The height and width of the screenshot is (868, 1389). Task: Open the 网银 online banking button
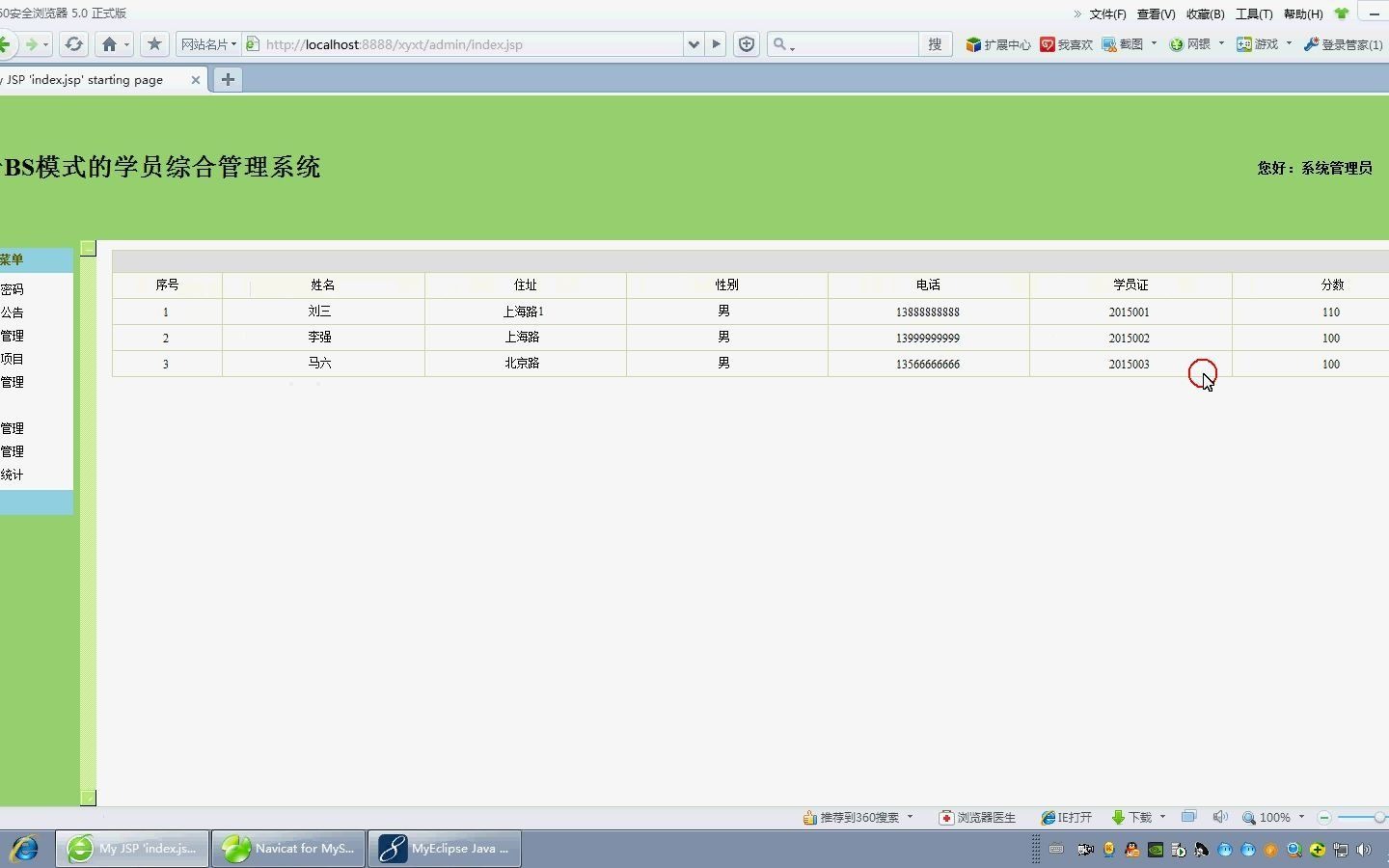tap(1189, 44)
